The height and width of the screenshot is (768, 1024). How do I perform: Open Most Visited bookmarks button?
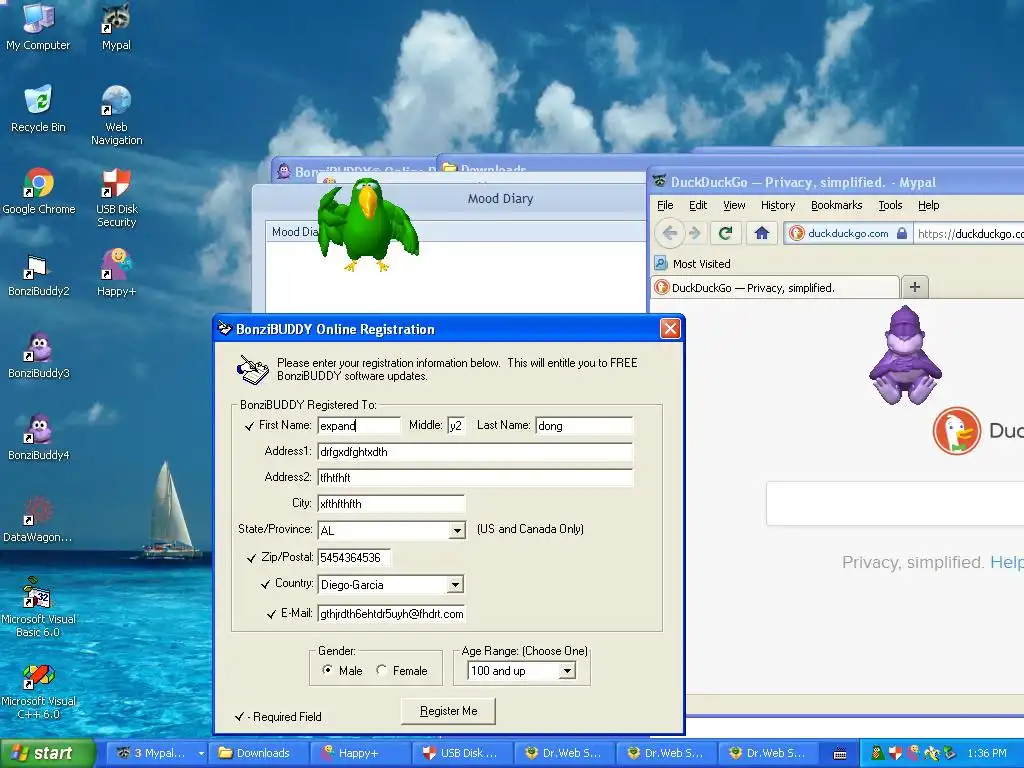coord(693,264)
